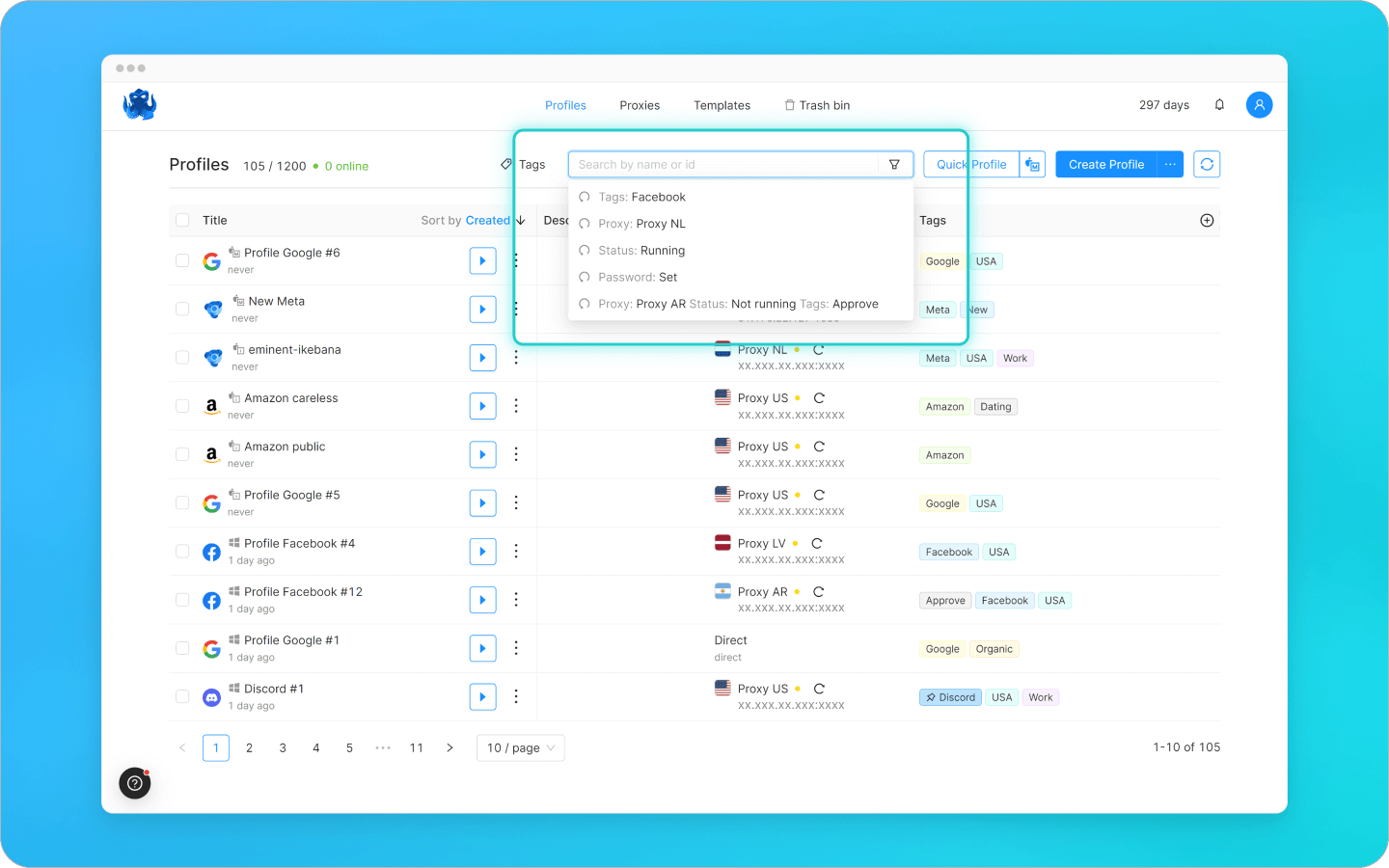Start the New Meta profile
Screen dimensions: 1389x868
click(x=482, y=310)
